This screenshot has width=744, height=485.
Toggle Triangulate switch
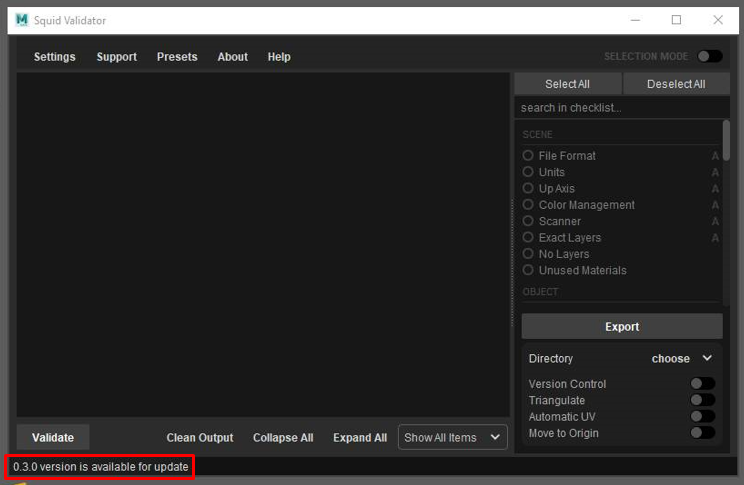(x=703, y=400)
